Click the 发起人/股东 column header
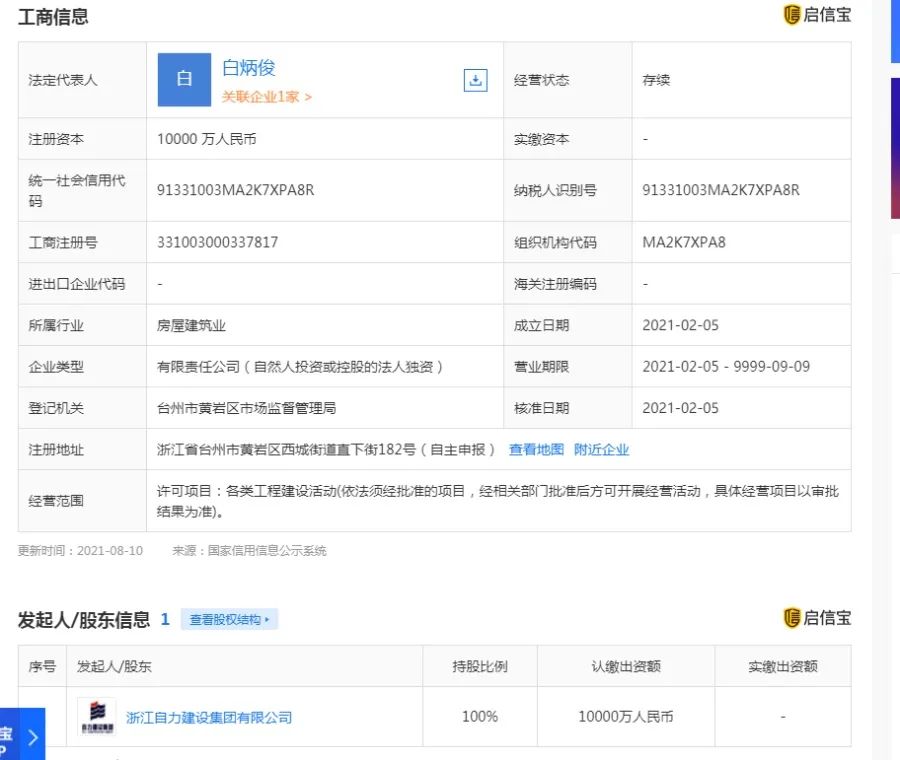This screenshot has height=760, width=900. (x=114, y=666)
